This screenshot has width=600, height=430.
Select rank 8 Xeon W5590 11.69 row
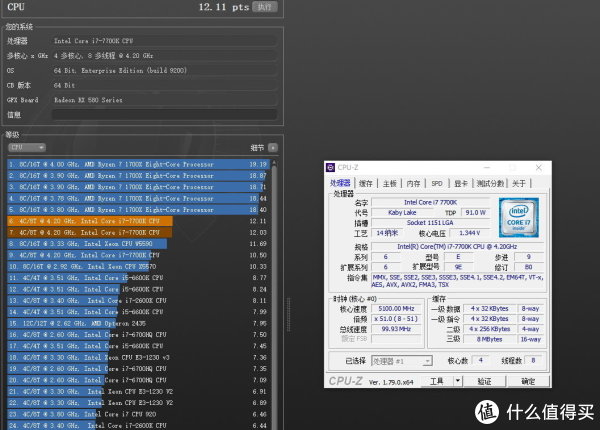139,244
